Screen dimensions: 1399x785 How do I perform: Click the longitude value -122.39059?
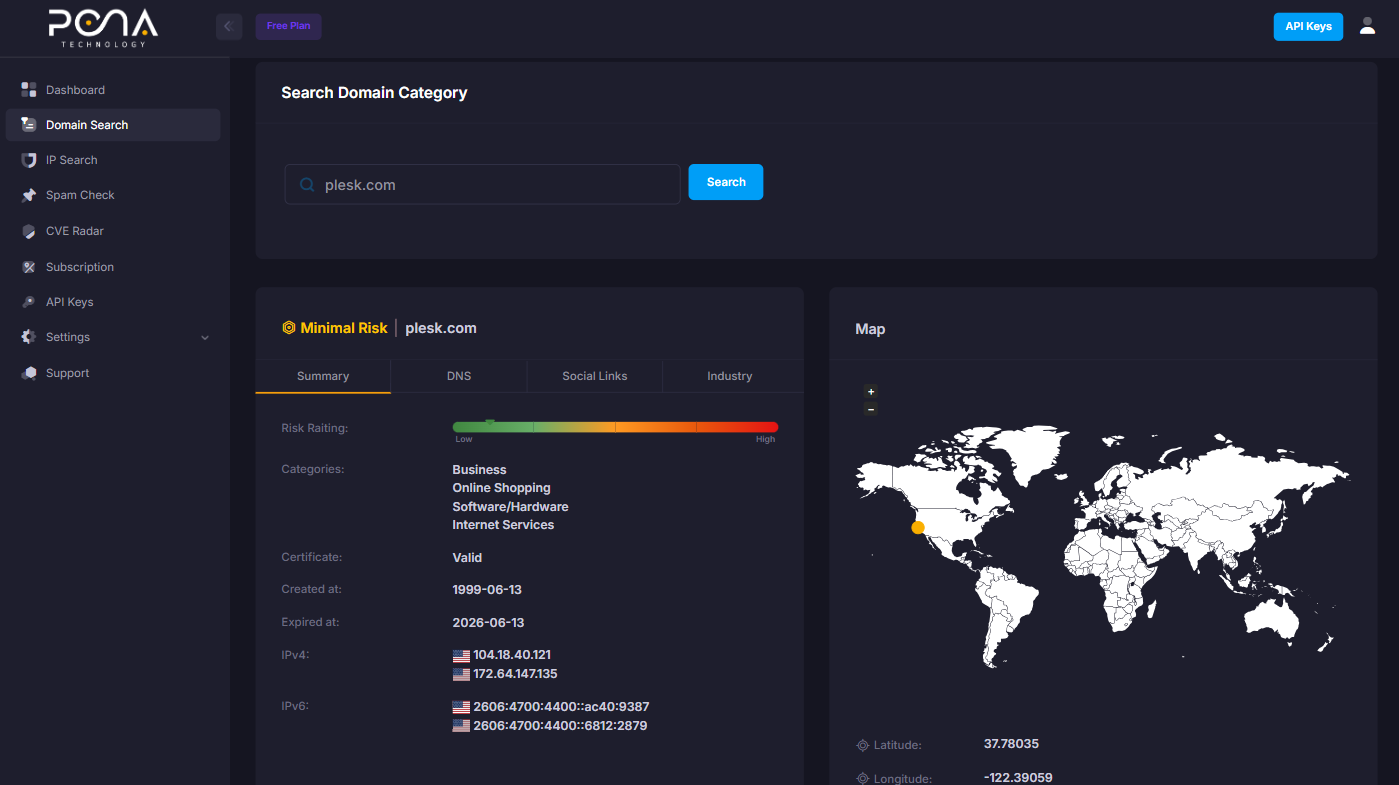click(x=1018, y=778)
